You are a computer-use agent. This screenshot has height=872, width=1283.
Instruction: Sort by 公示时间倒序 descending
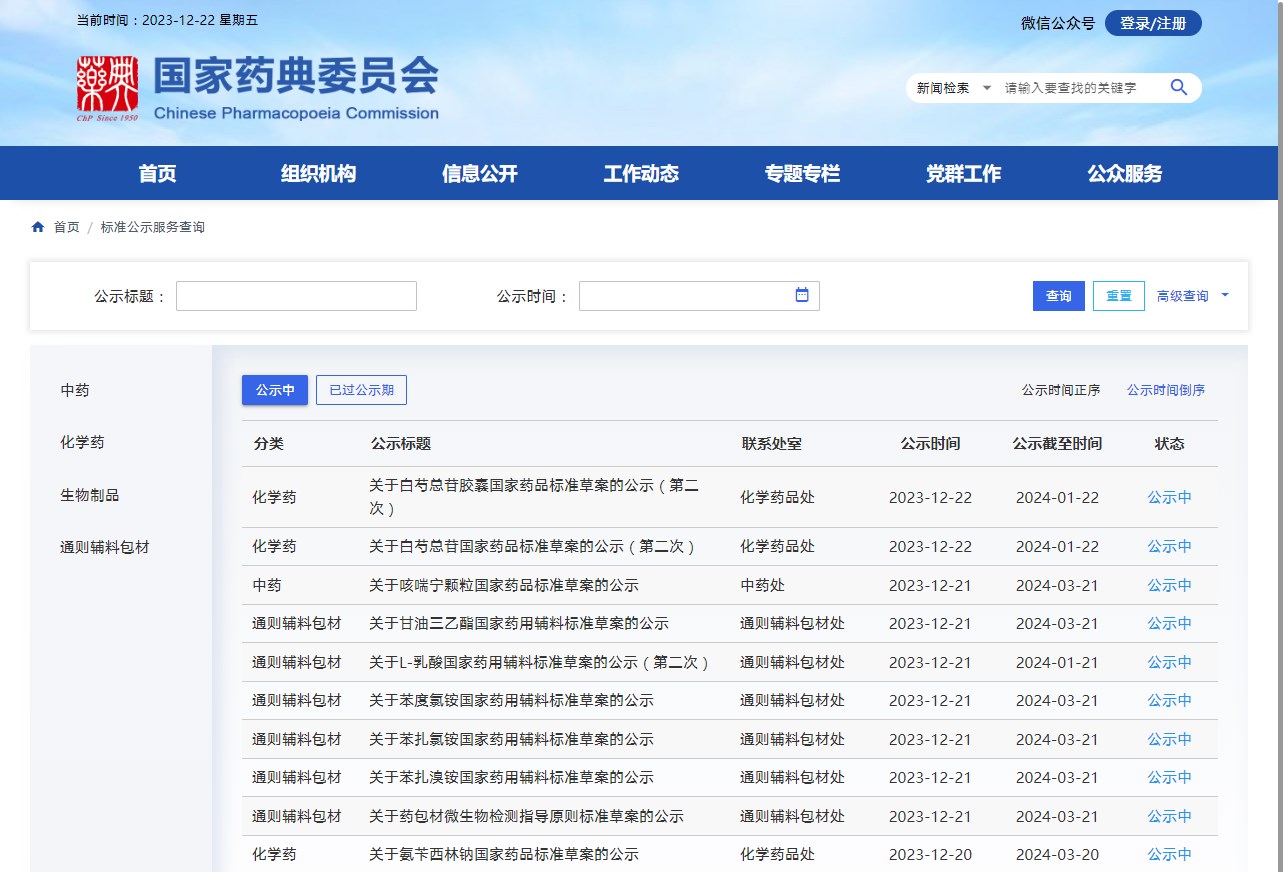1165,390
